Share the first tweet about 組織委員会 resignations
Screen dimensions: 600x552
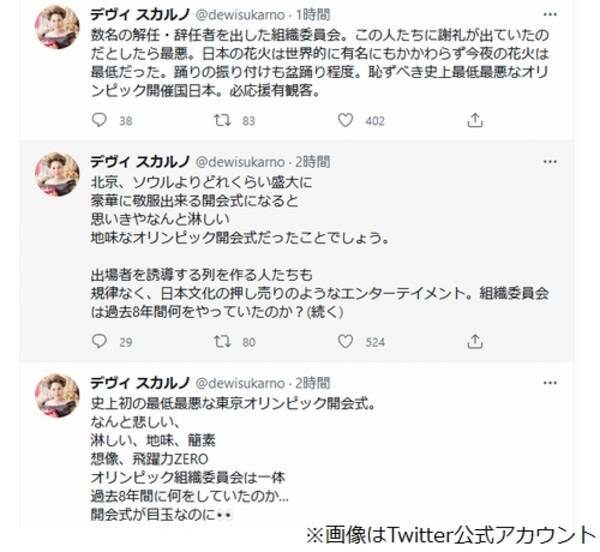pyautogui.click(x=475, y=120)
